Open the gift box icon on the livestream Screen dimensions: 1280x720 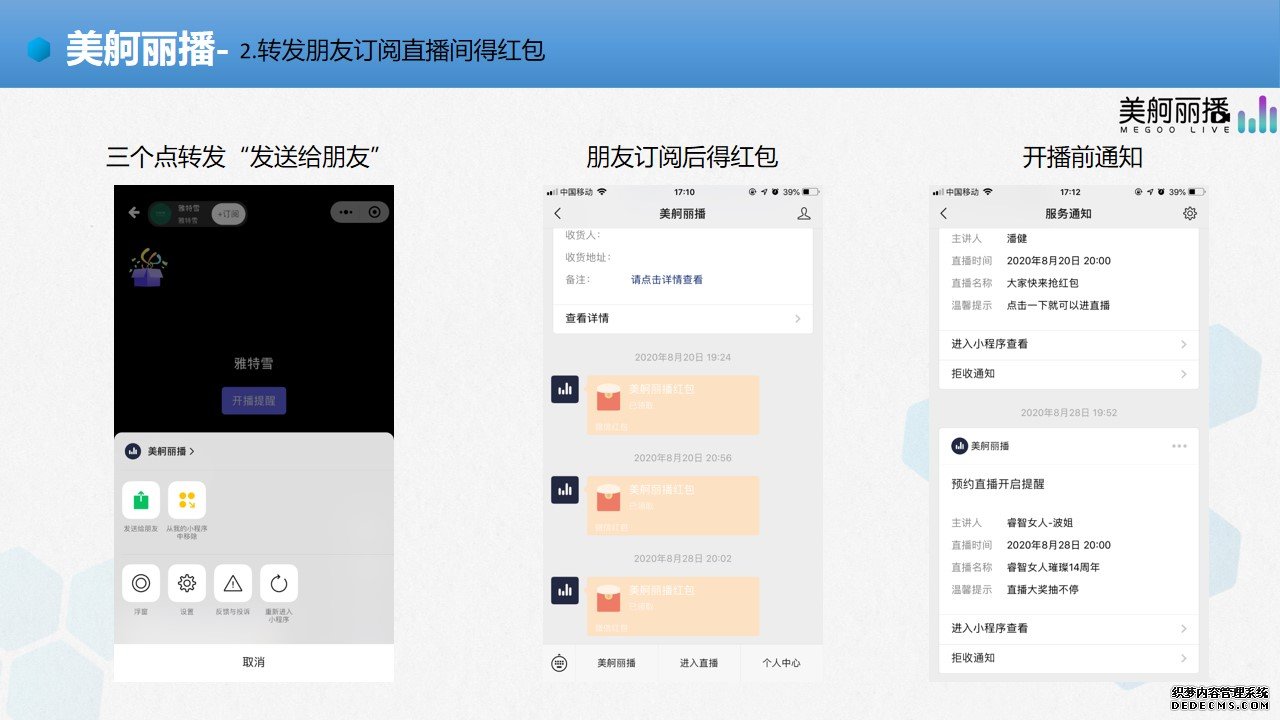[148, 267]
